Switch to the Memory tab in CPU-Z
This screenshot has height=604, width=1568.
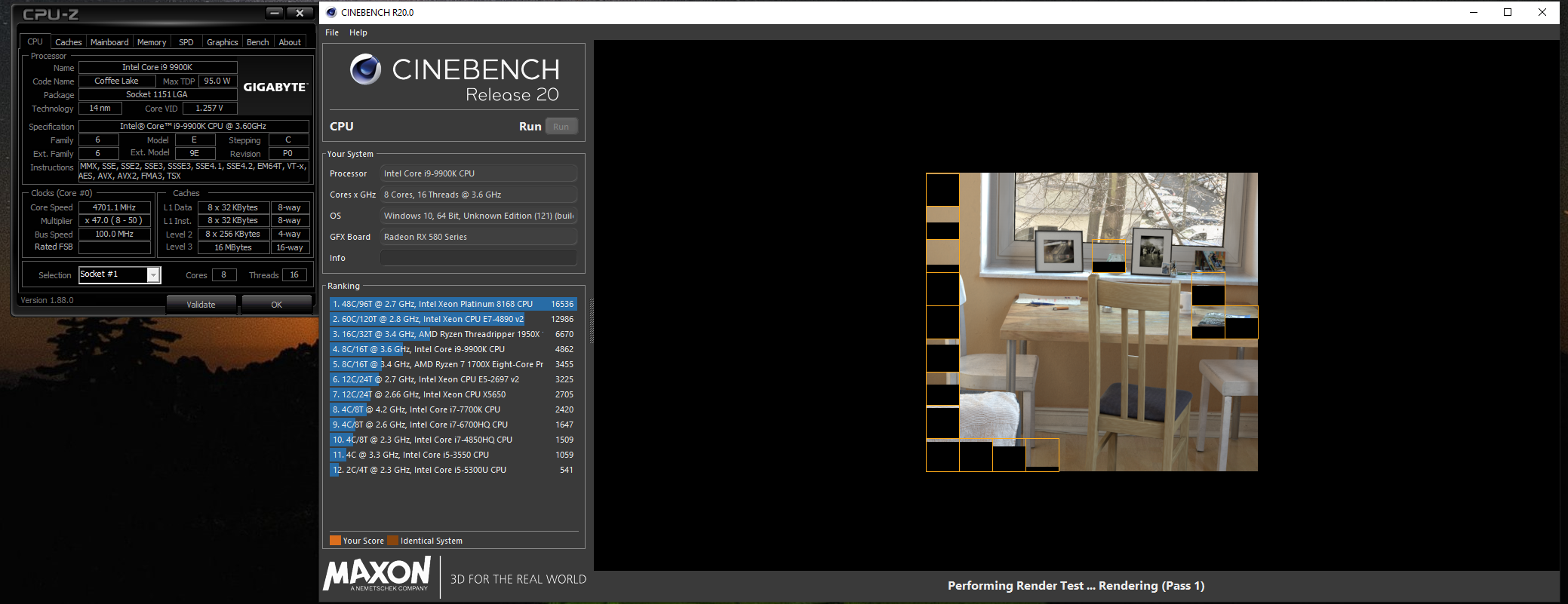click(x=152, y=42)
